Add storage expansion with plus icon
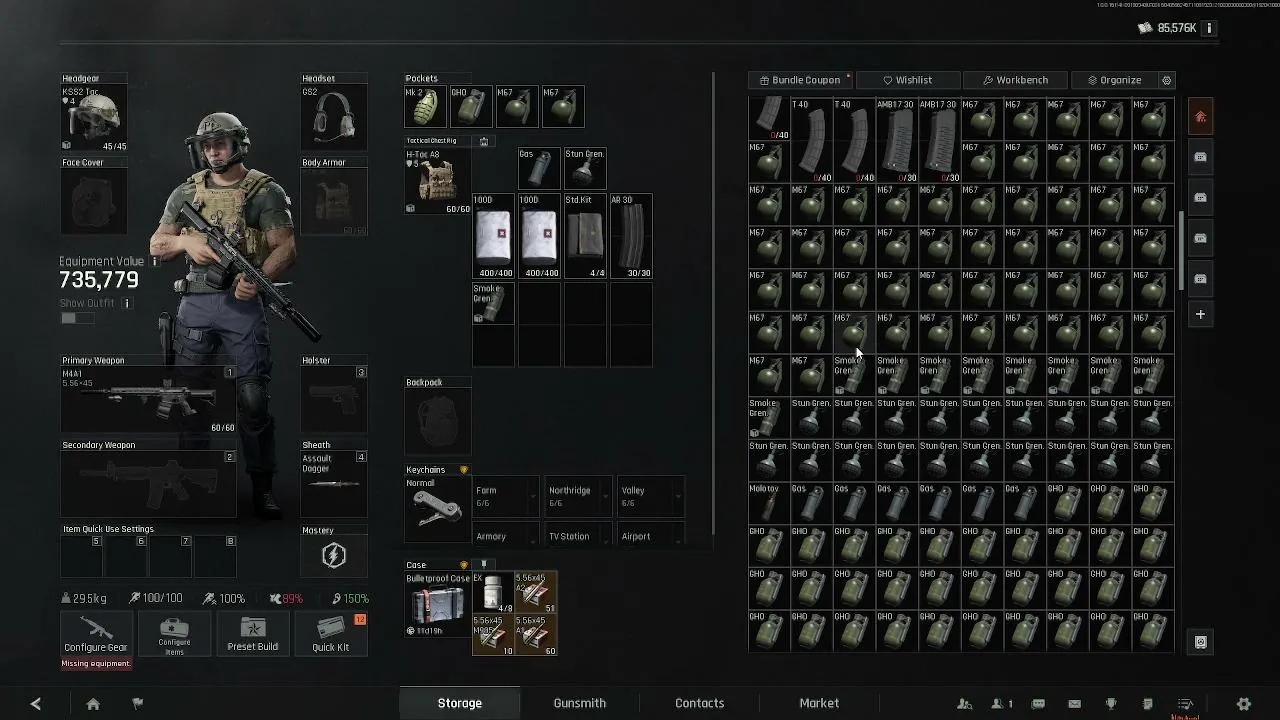 pos(1201,314)
